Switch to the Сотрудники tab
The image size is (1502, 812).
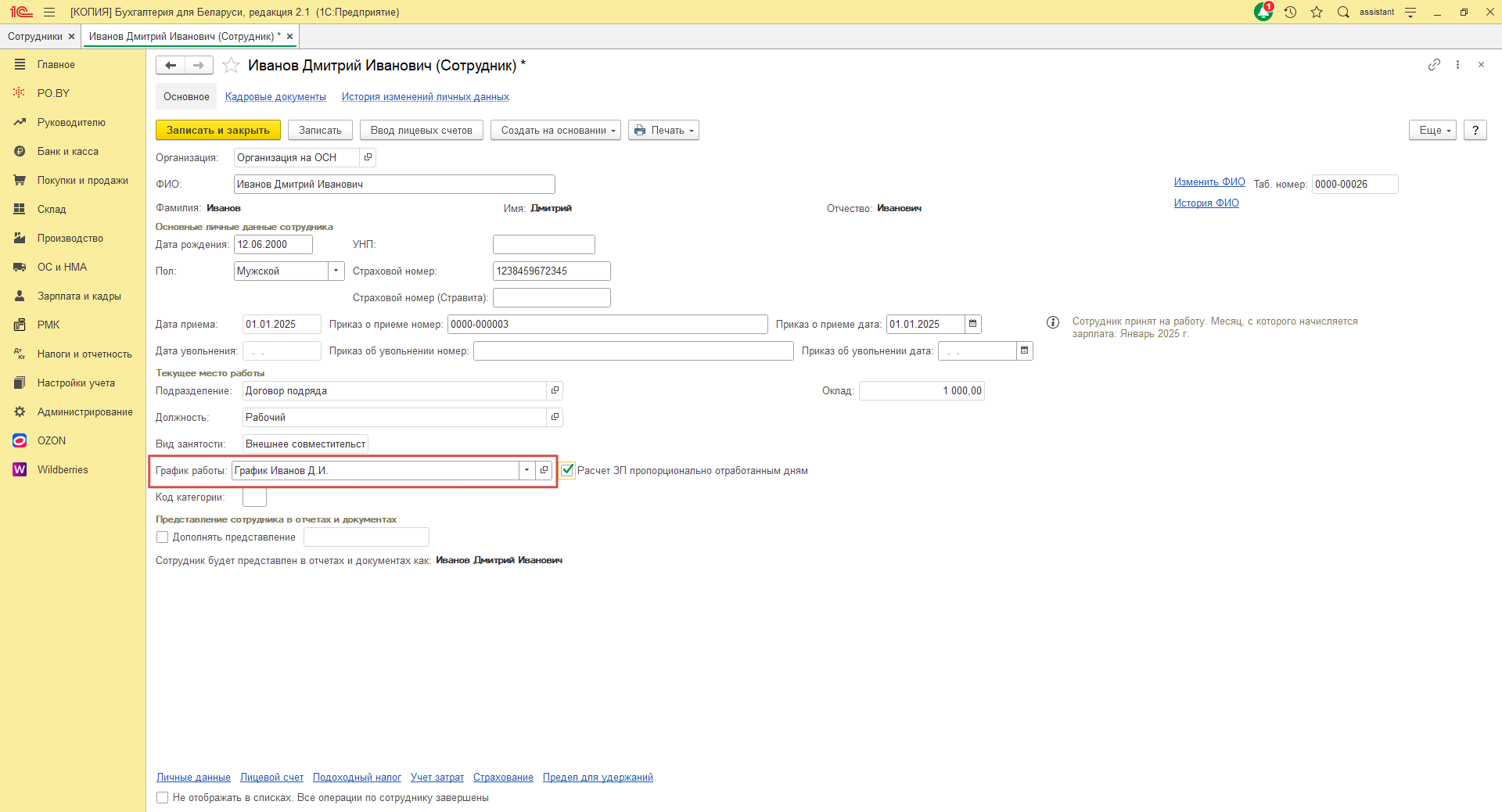point(34,37)
